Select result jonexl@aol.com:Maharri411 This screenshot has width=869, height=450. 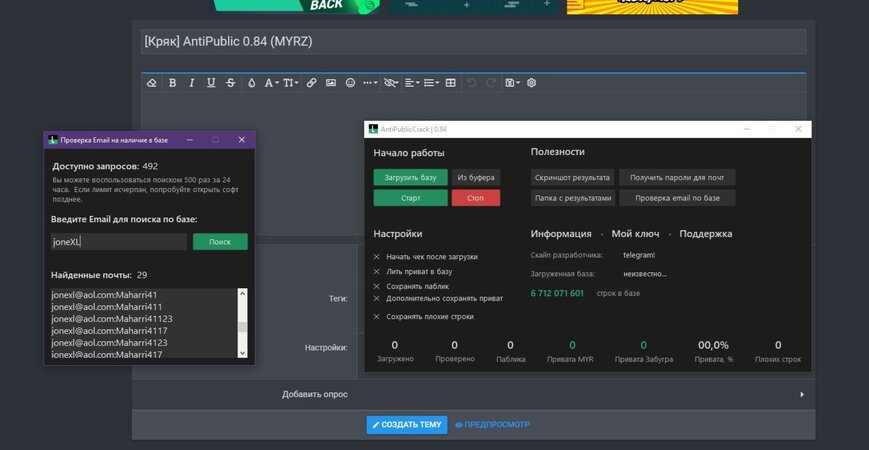106,306
